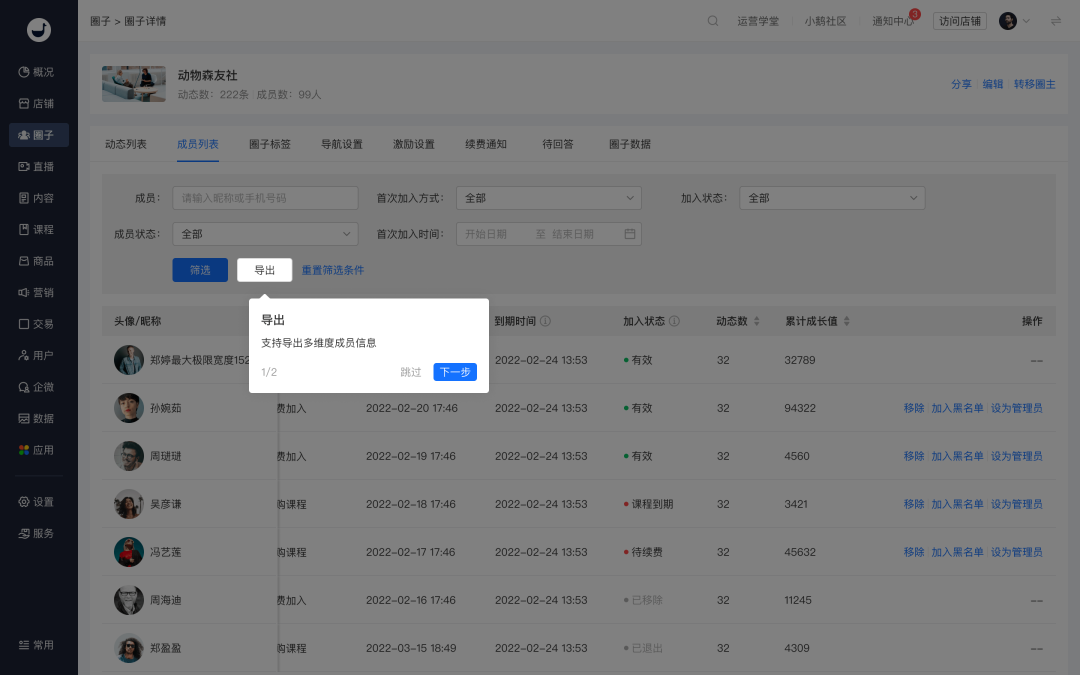The image size is (1080, 675).
Task: Open 内容 content section in sidebar
Action: [36, 198]
